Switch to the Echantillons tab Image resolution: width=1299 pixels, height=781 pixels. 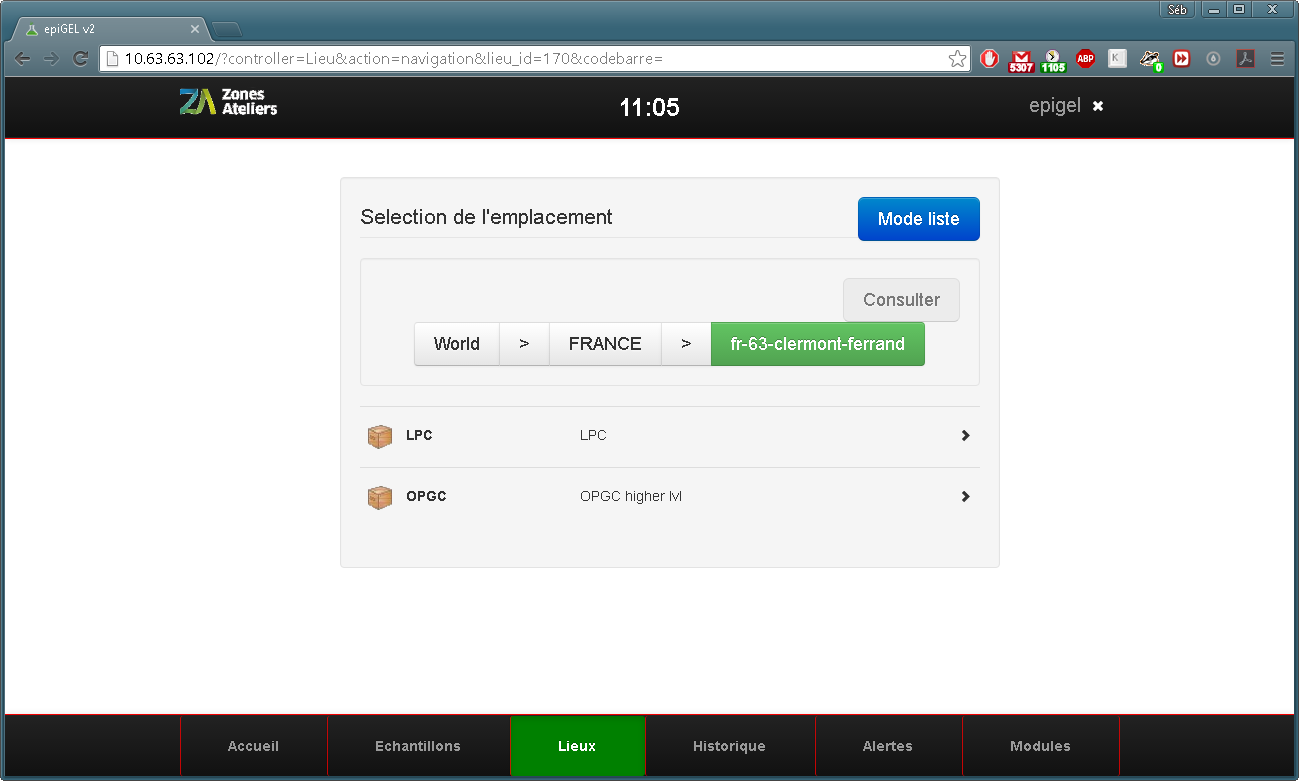click(x=418, y=746)
